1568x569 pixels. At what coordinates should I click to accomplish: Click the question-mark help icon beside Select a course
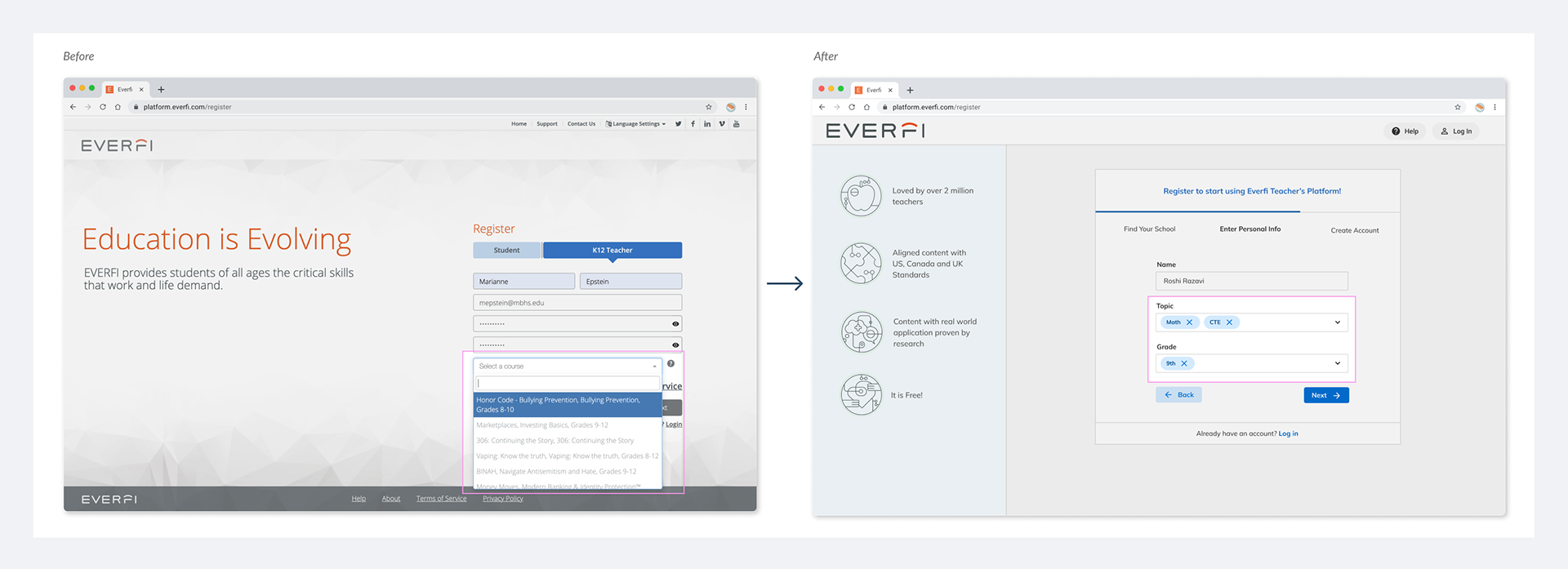[x=670, y=364]
